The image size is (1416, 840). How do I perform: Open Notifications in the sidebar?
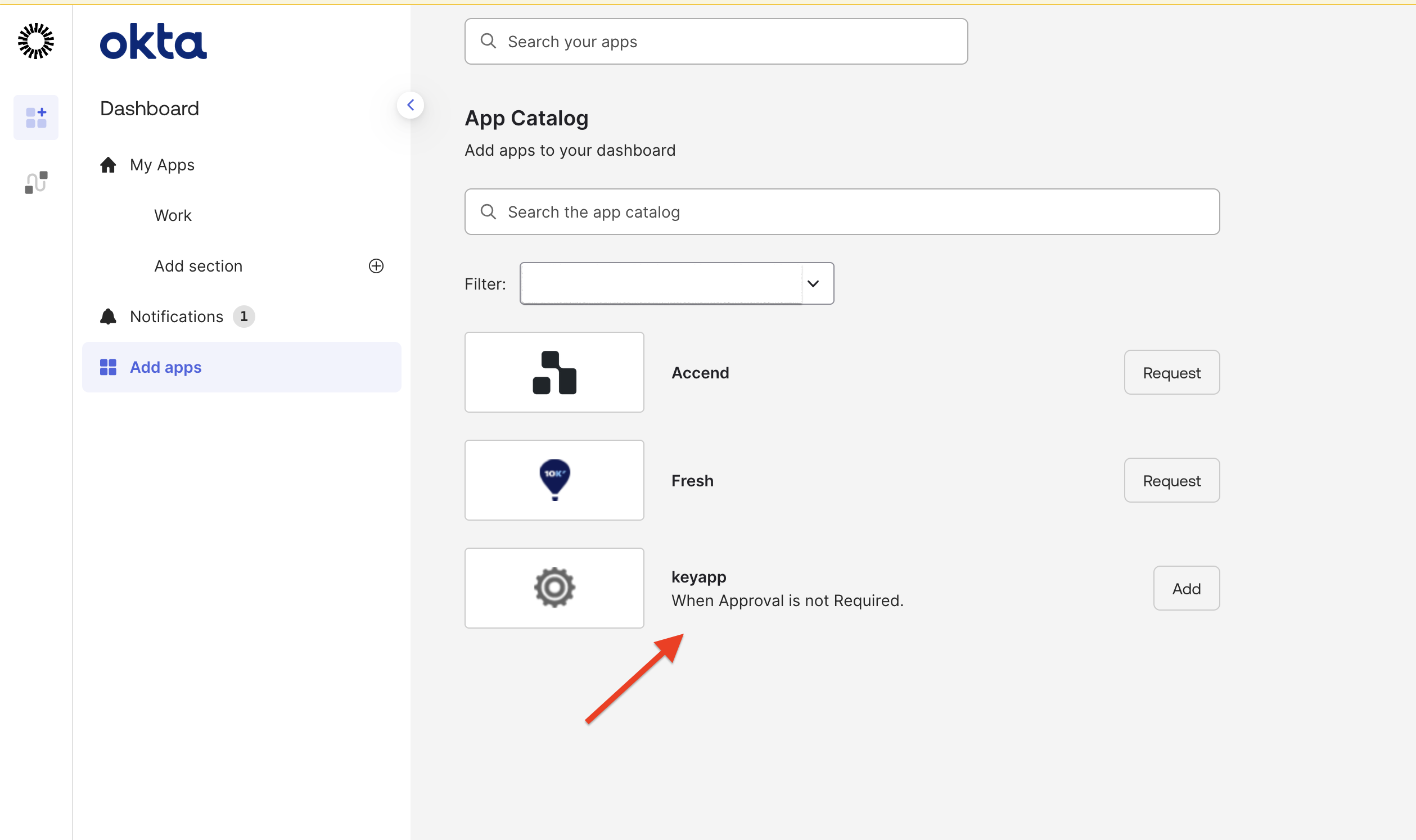(177, 317)
